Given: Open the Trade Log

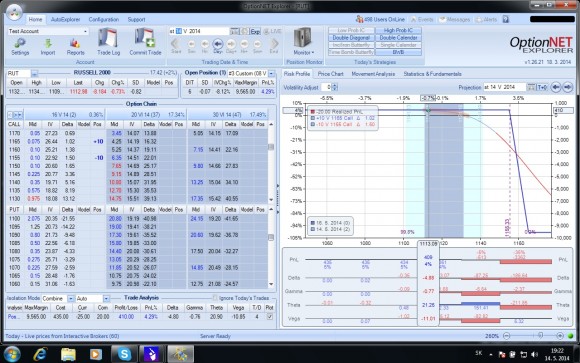Looking at the screenshot, I should coord(108,42).
